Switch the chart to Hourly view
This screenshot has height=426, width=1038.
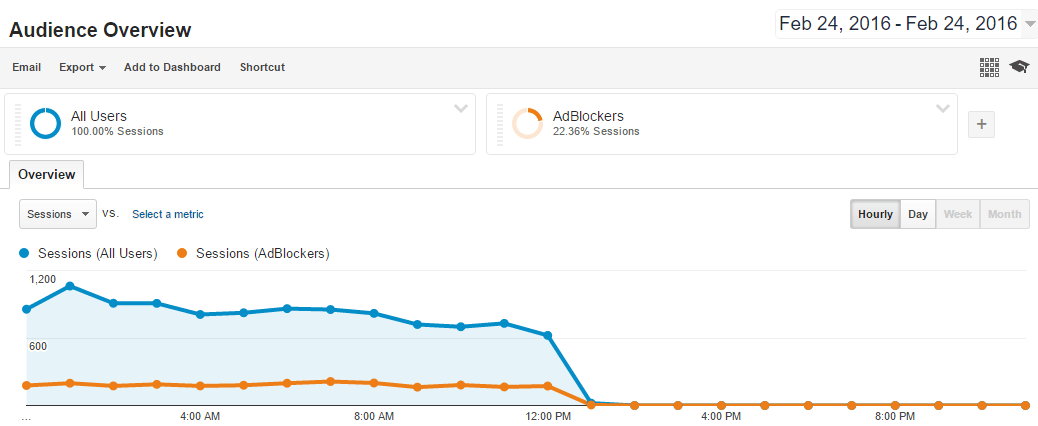[x=875, y=214]
